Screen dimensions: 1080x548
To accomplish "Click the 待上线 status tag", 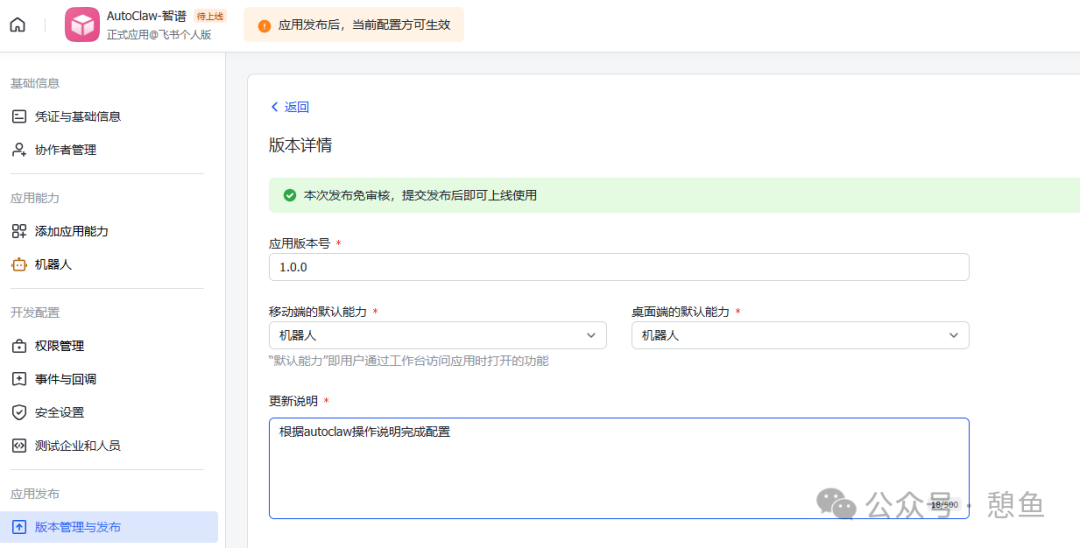I will click(x=210, y=16).
